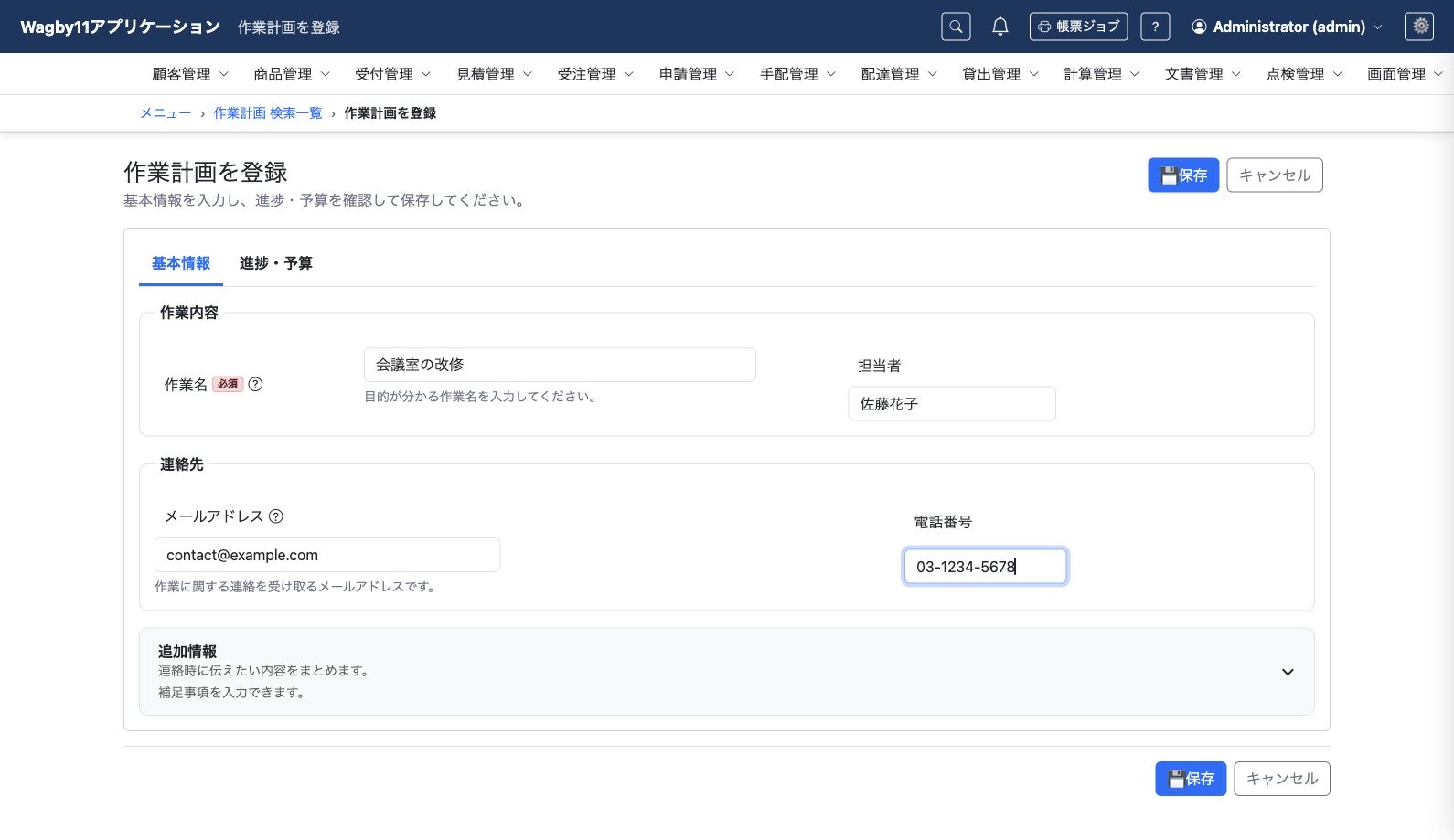Click the top 保存 save button
1454x840 pixels.
pyautogui.click(x=1183, y=175)
